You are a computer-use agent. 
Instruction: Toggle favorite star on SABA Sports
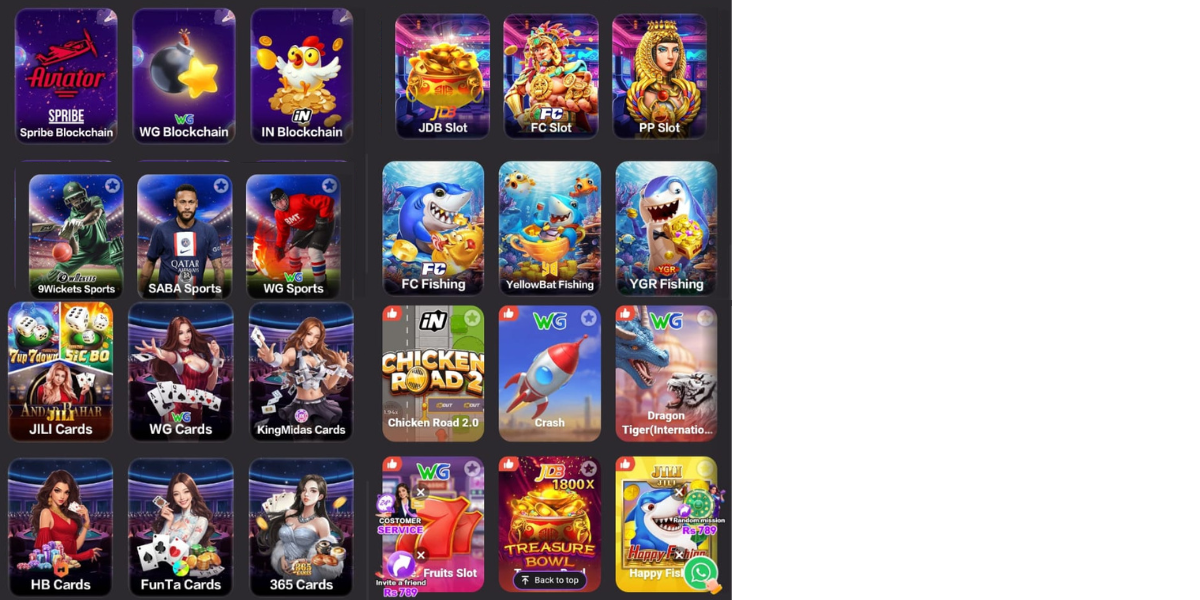coord(220,186)
